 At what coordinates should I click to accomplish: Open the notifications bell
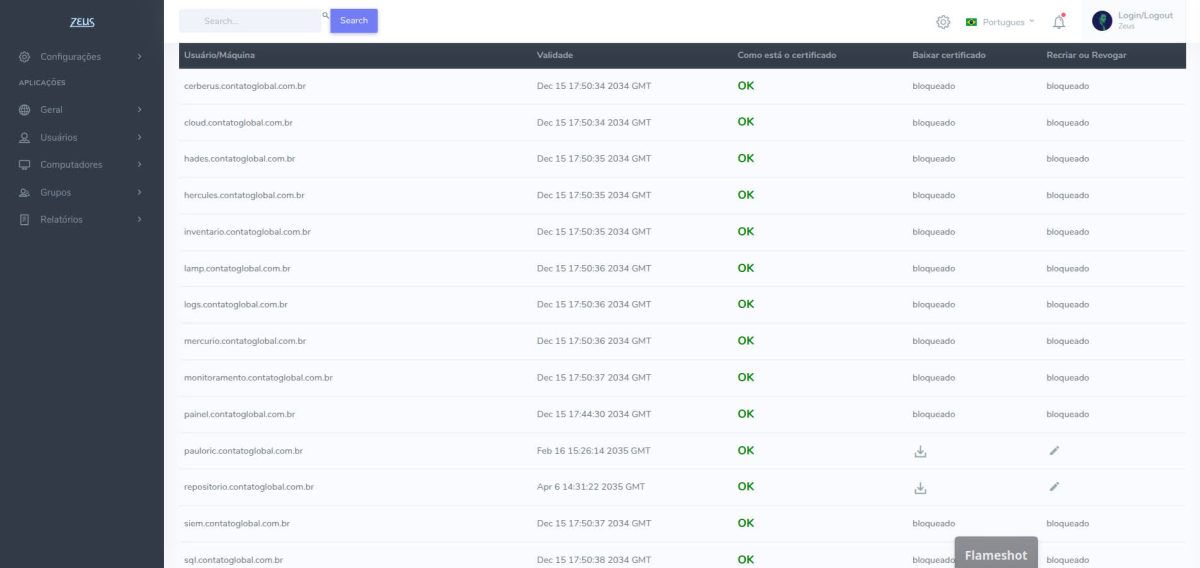pyautogui.click(x=1059, y=22)
